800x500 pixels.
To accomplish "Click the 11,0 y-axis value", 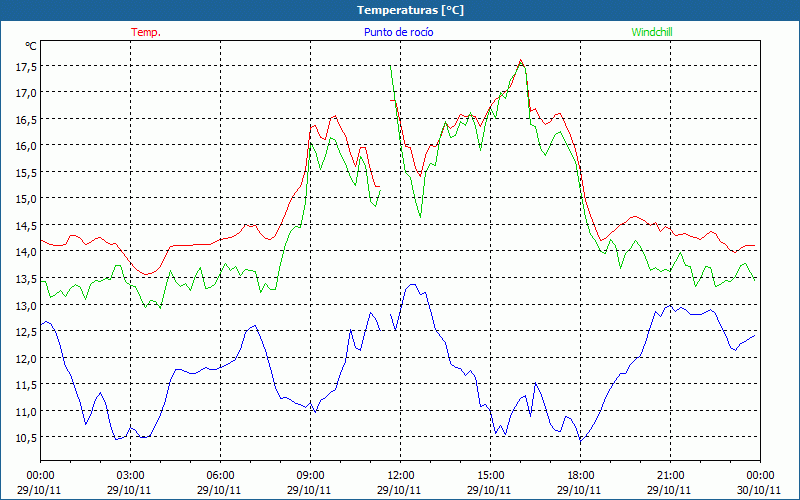I will coord(27,411).
